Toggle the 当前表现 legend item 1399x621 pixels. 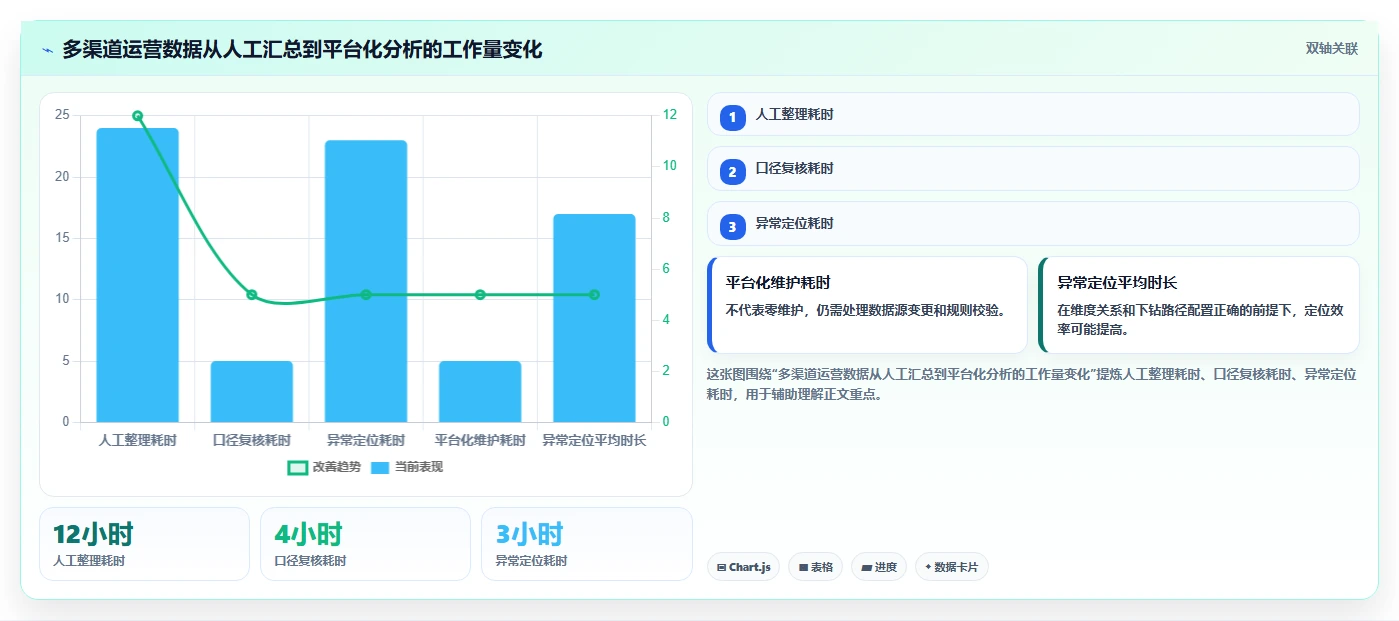[x=406, y=467]
